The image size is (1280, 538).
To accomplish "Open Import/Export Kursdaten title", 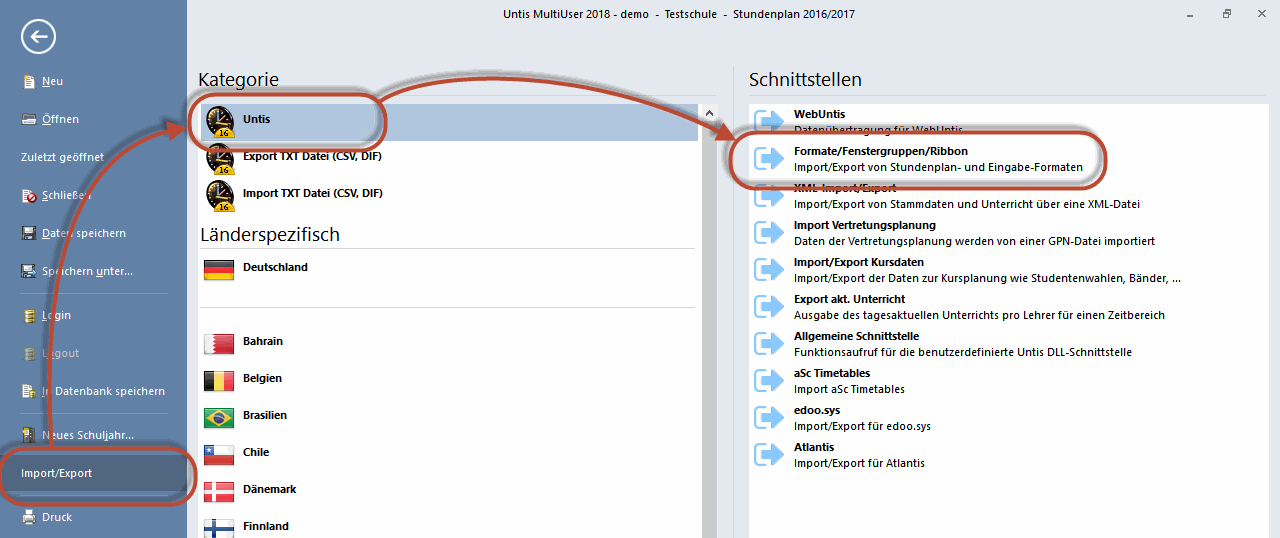I will point(859,262).
